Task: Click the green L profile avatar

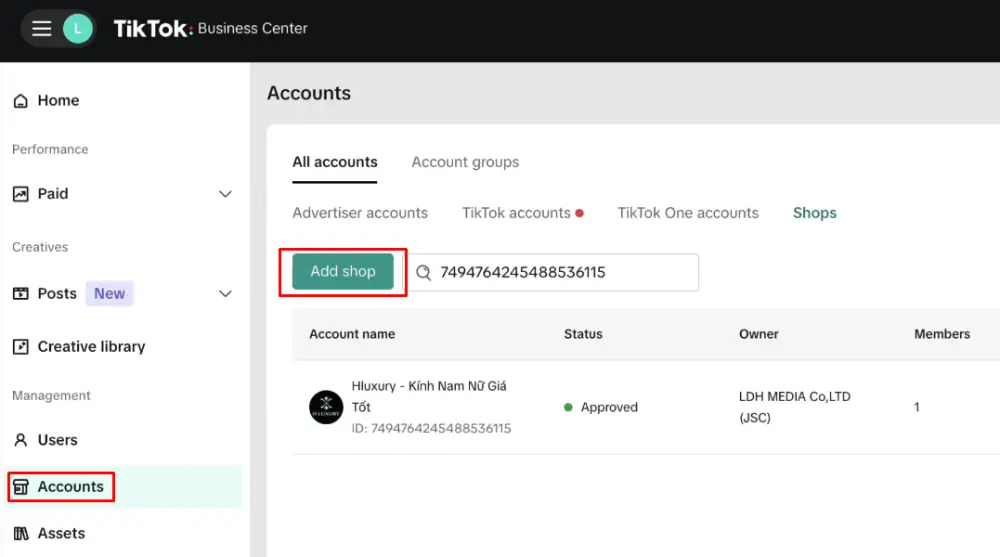Action: pos(78,29)
